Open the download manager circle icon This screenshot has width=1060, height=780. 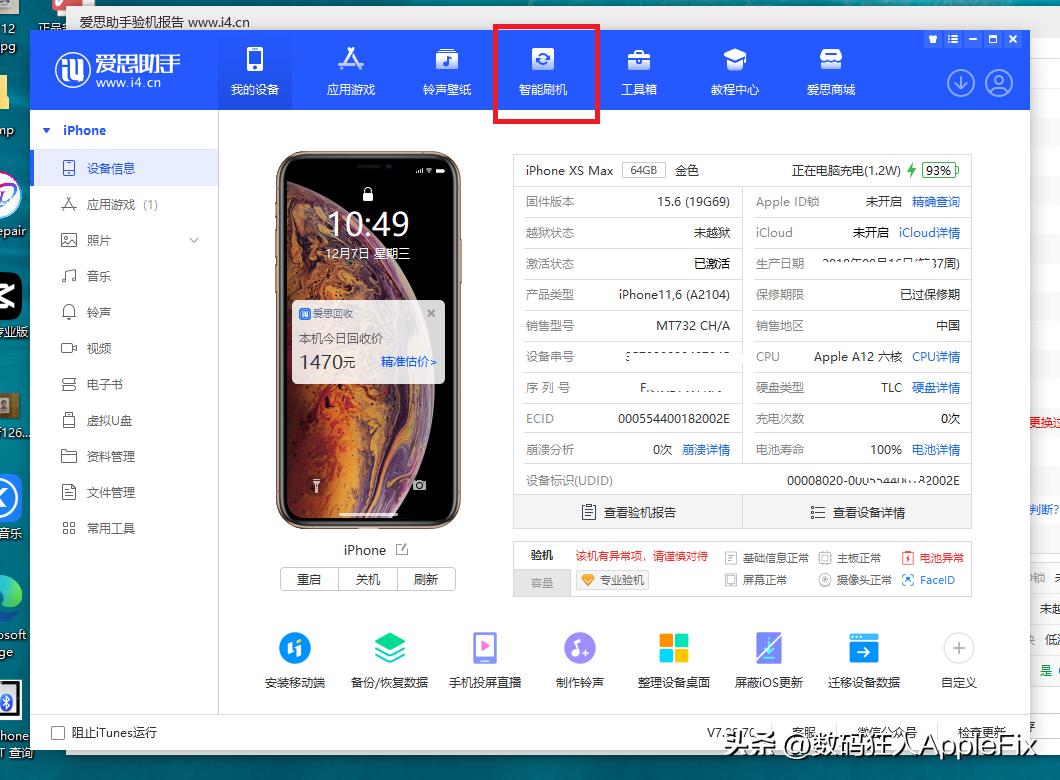[x=960, y=84]
